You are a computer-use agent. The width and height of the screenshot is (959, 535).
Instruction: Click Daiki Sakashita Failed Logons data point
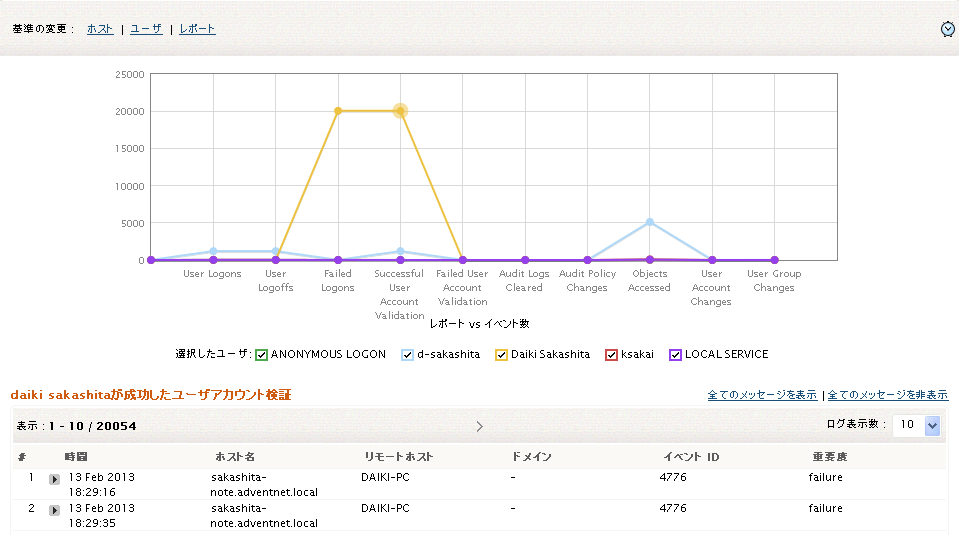(338, 111)
